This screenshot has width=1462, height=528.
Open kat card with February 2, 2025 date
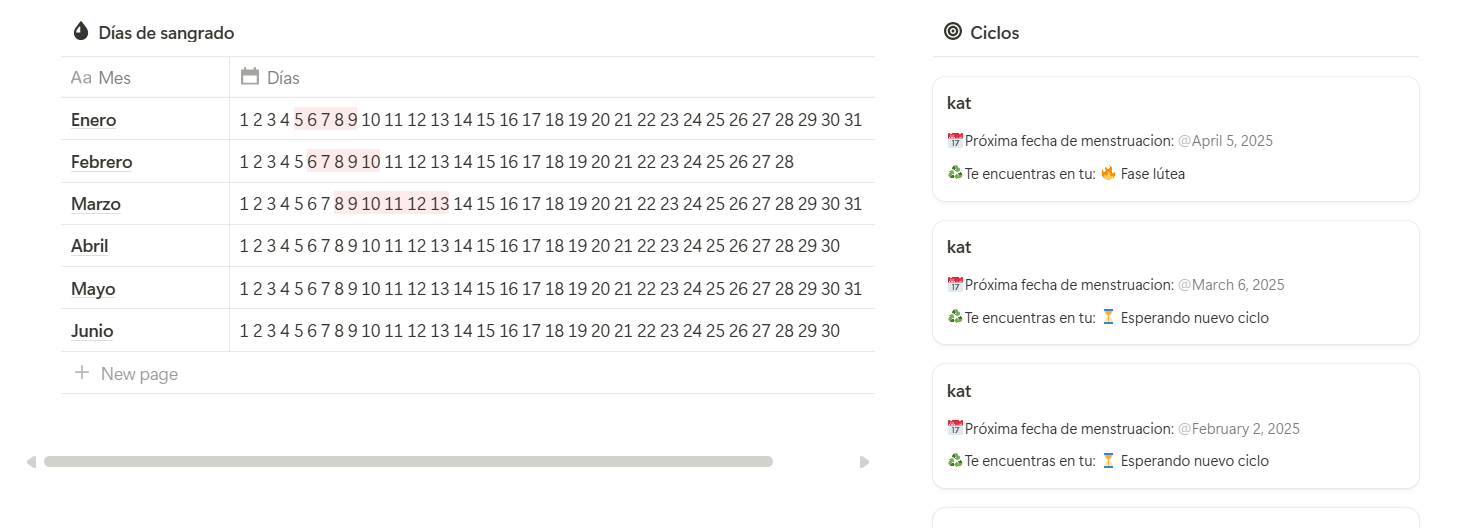(1176, 426)
